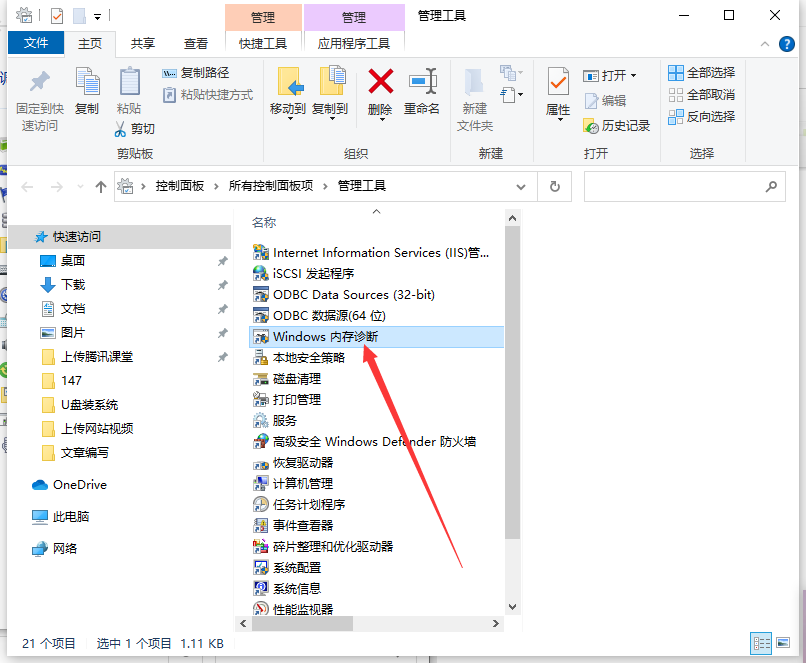Click the 复制路径 icon
The height and width of the screenshot is (663, 806).
tap(198, 73)
